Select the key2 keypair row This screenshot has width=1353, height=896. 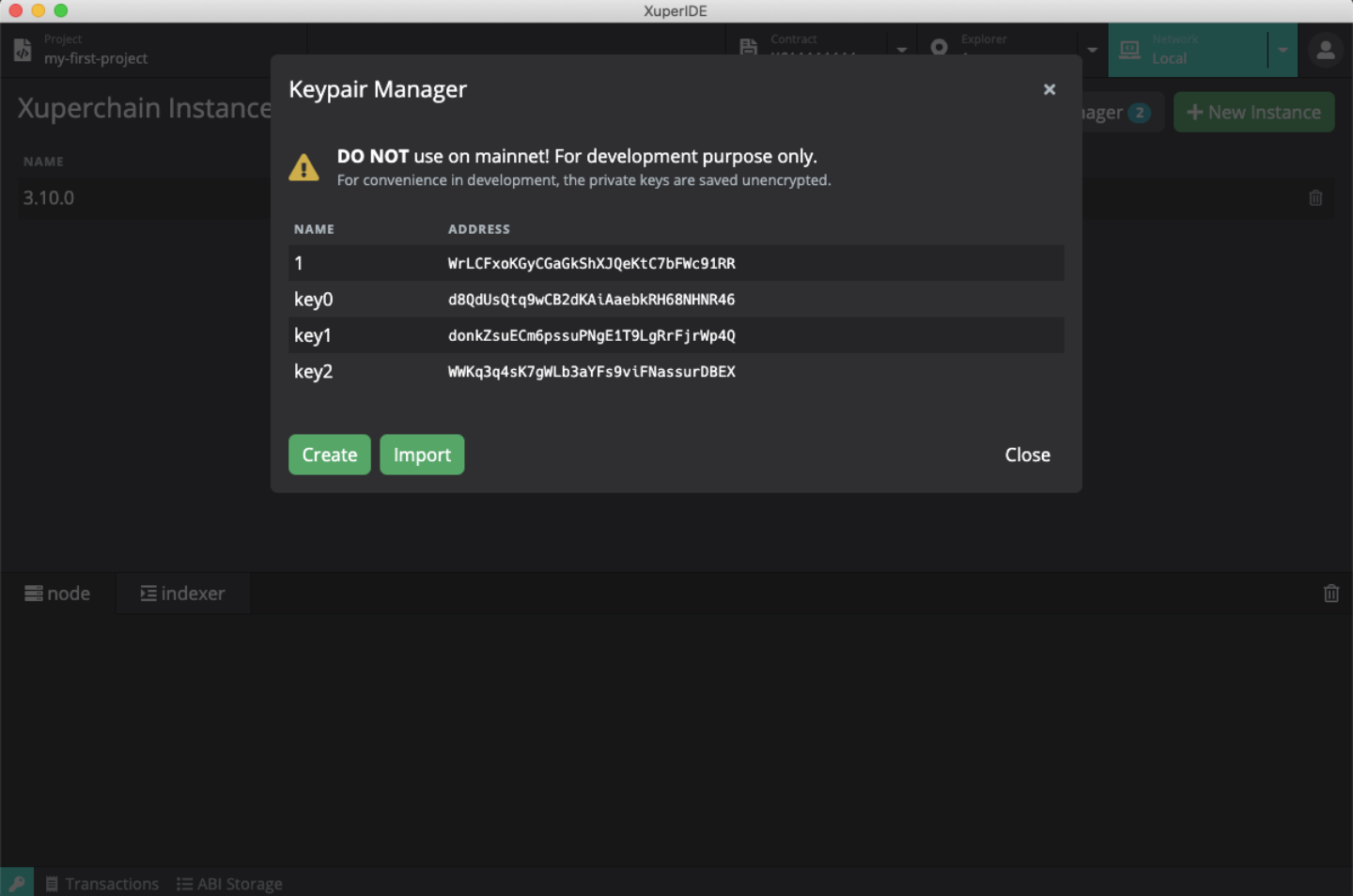676,371
